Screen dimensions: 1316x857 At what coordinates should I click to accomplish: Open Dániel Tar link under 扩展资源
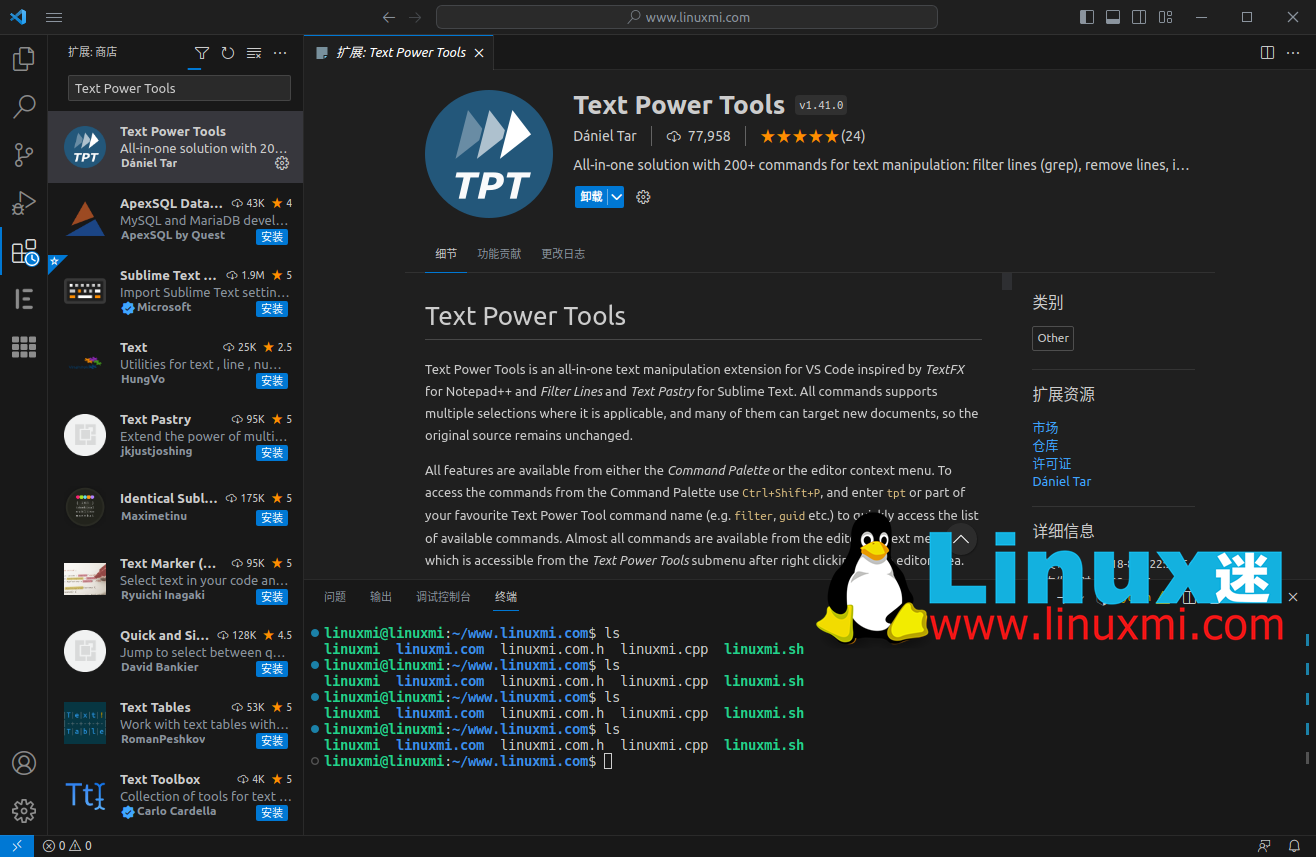1062,482
